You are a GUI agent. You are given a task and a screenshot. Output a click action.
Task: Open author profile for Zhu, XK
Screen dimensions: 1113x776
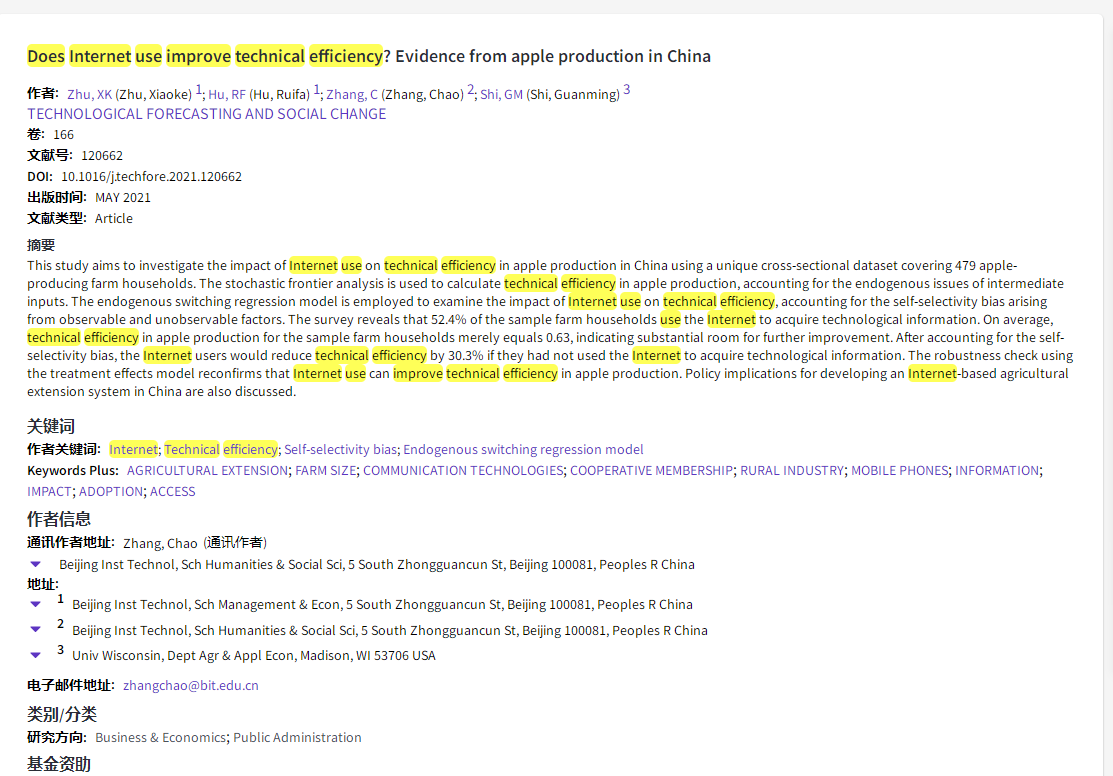tap(89, 94)
